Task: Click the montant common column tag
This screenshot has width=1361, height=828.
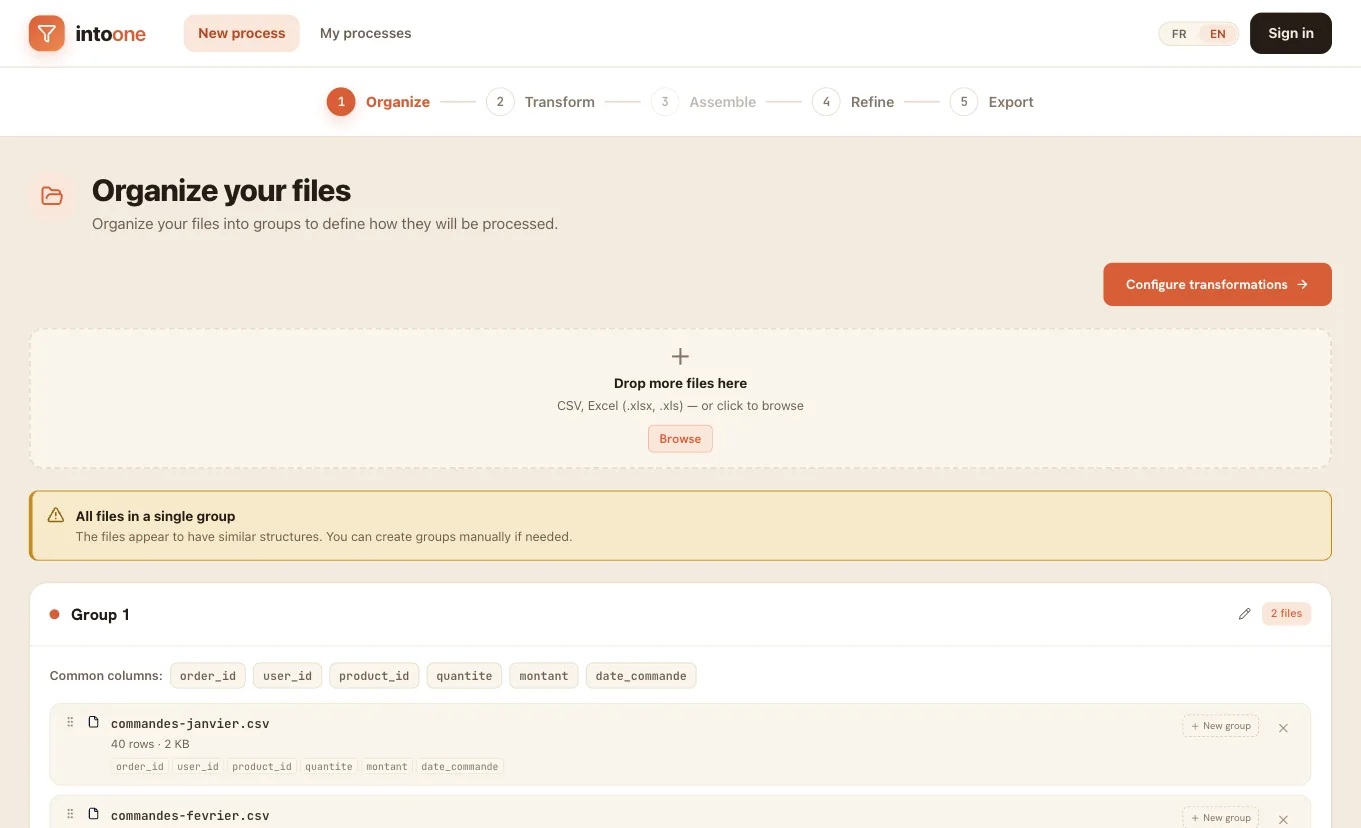Action: [544, 676]
